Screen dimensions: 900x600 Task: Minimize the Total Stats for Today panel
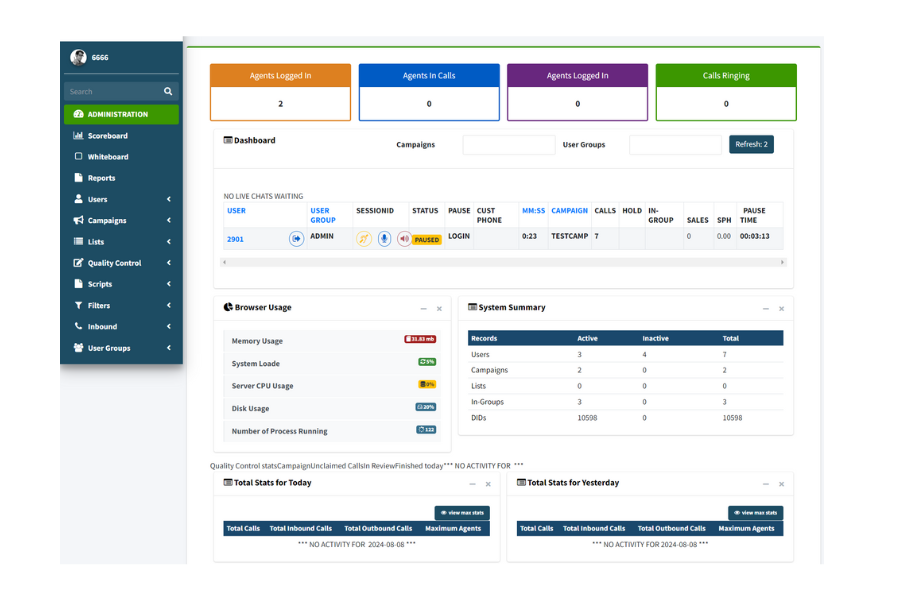[473, 484]
